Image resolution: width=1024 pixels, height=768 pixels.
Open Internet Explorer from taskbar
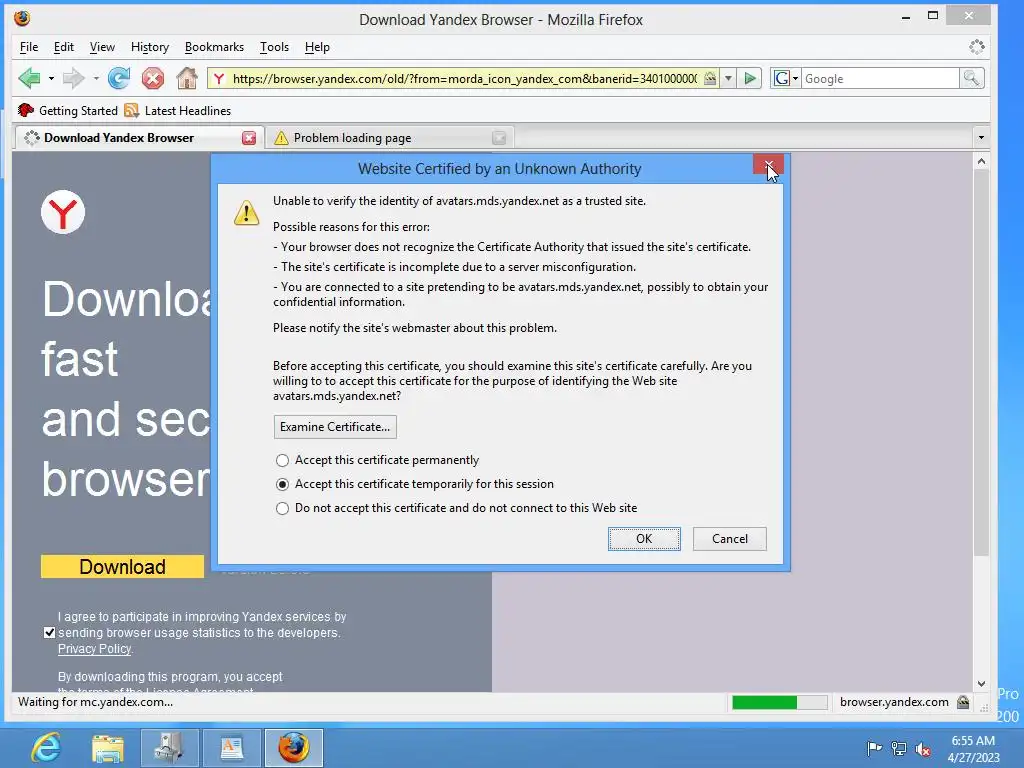point(46,748)
